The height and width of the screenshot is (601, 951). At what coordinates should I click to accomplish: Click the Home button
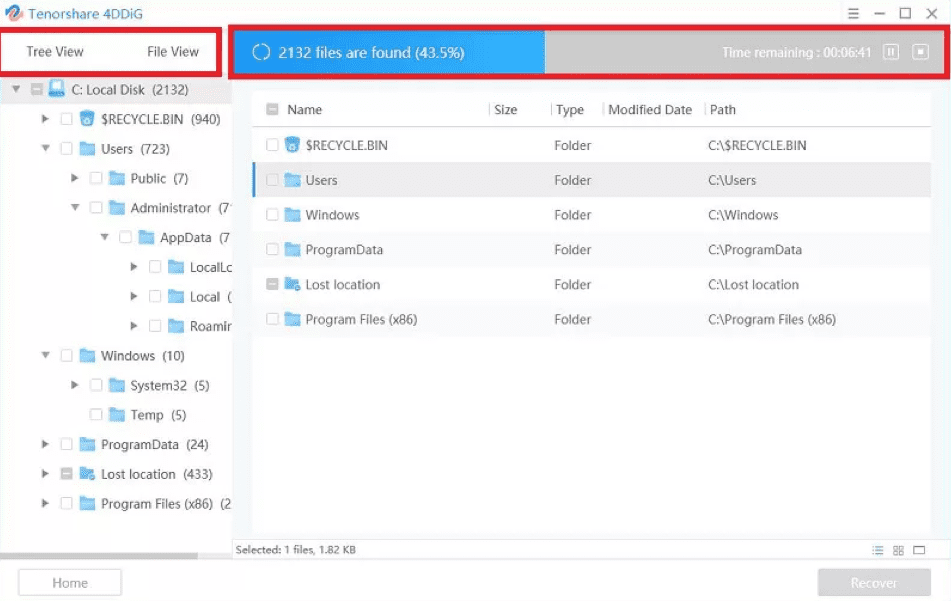(70, 583)
